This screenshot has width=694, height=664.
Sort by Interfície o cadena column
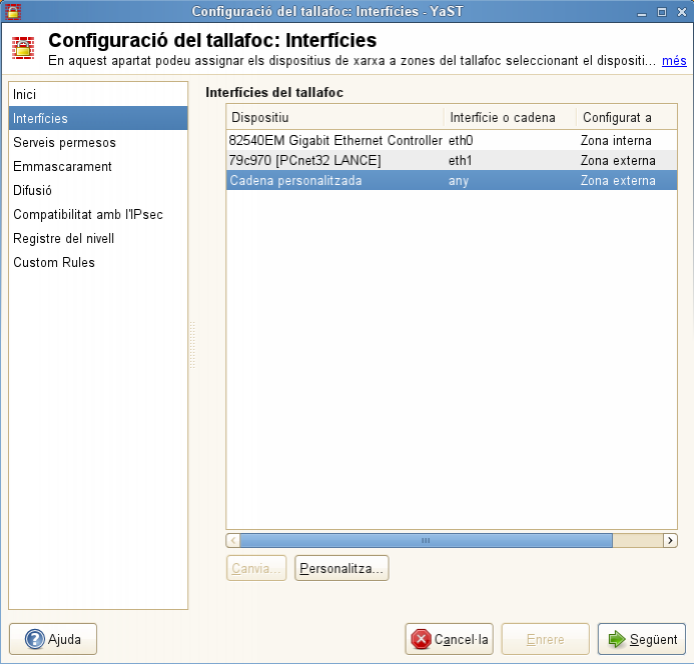pos(509,117)
